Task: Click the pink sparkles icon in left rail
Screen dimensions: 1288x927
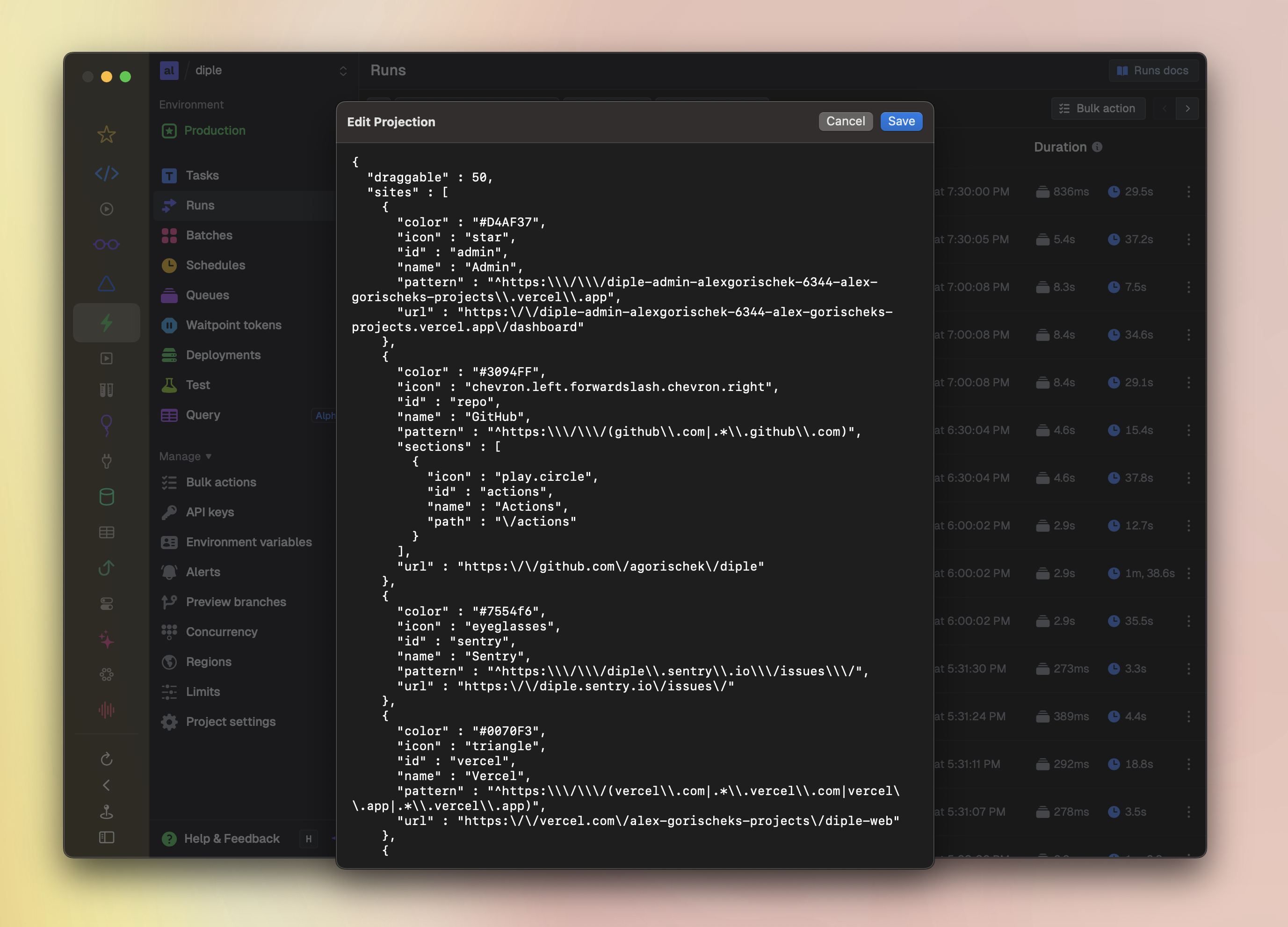Action: tap(106, 639)
